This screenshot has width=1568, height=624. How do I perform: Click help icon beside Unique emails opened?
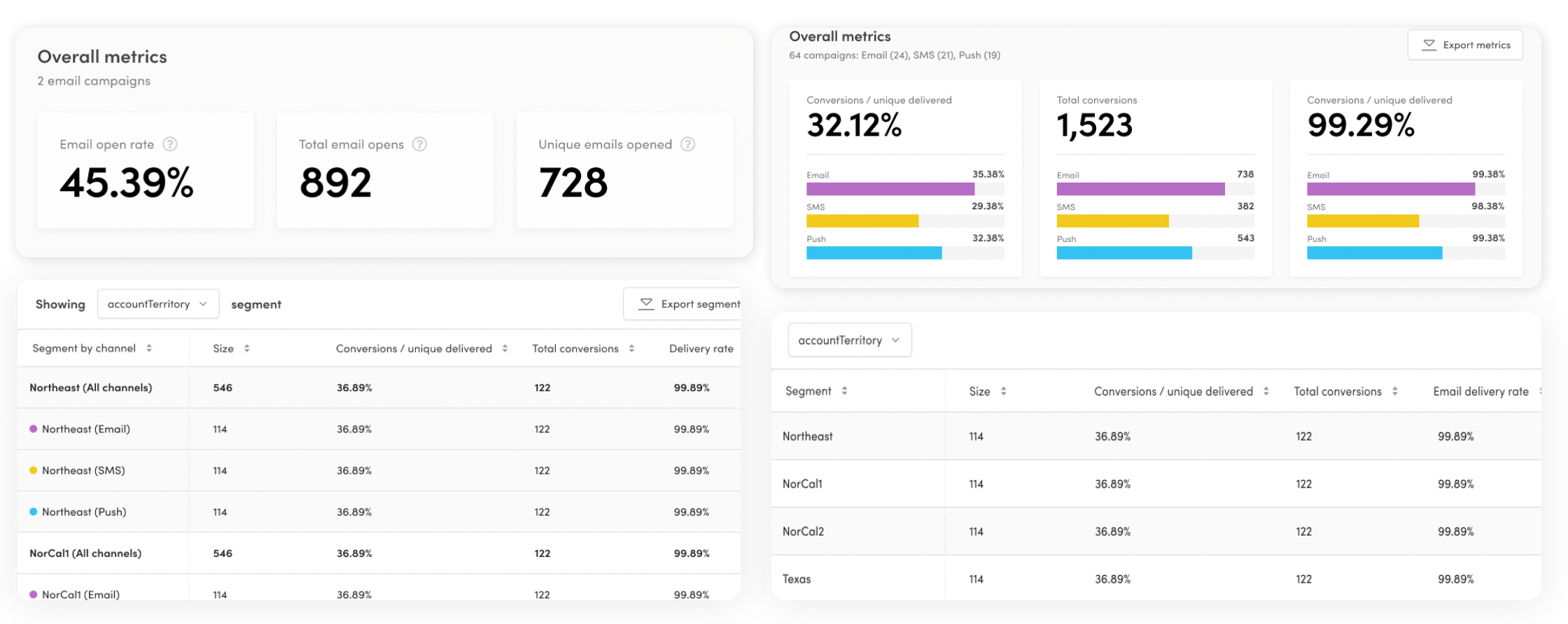point(687,144)
